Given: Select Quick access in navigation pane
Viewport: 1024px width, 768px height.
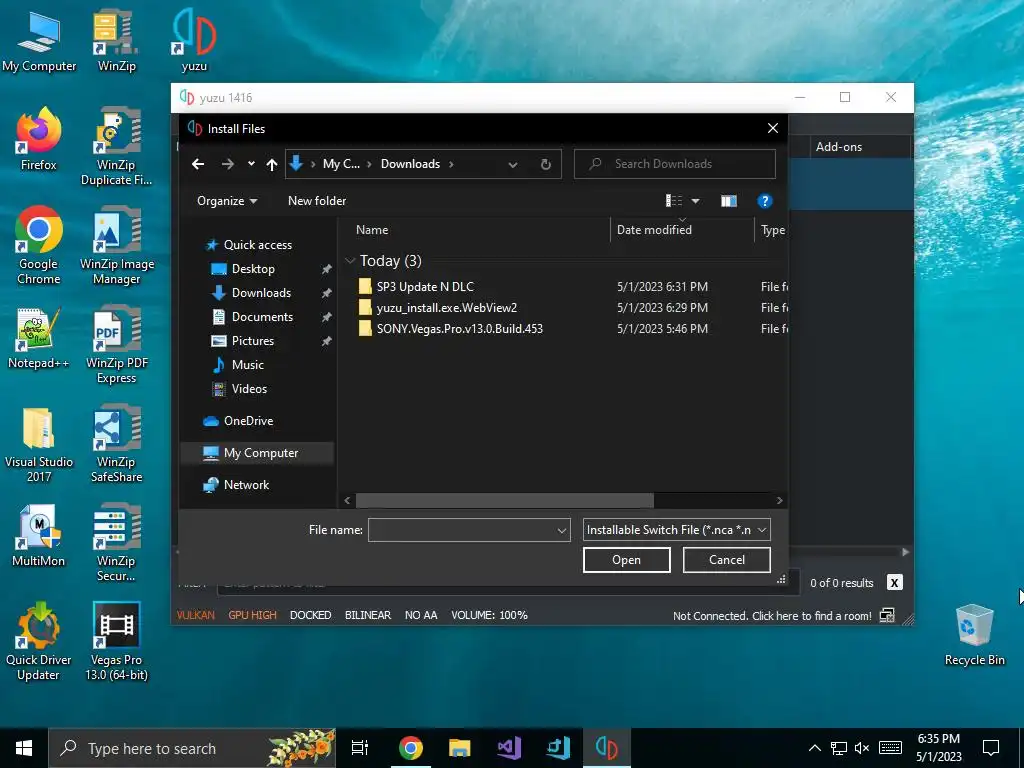Looking at the screenshot, I should coord(257,245).
